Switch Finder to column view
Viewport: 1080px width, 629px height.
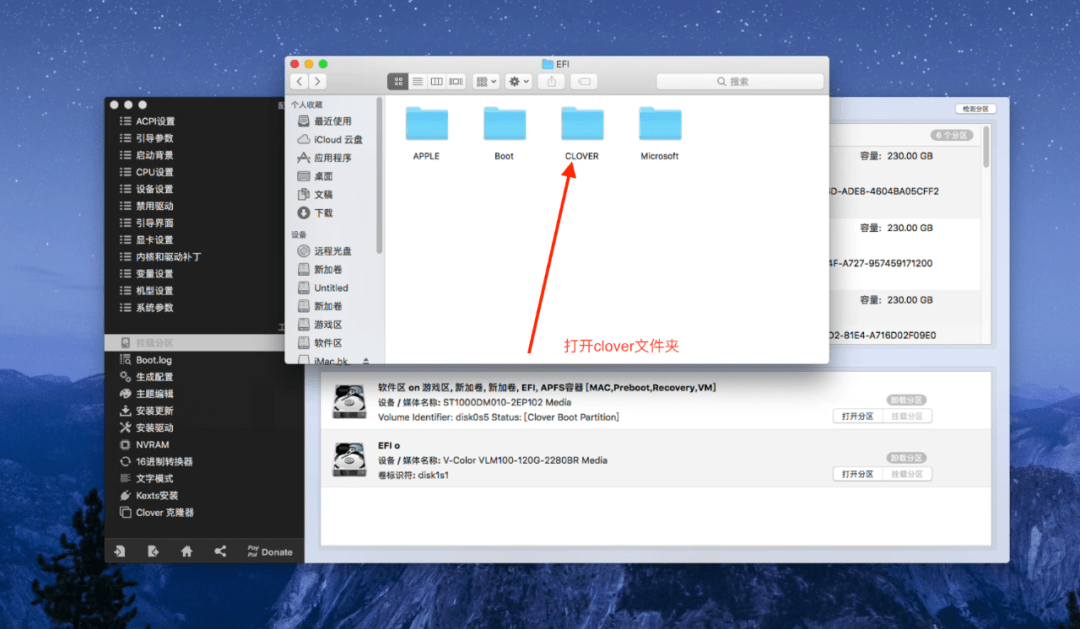pos(437,81)
